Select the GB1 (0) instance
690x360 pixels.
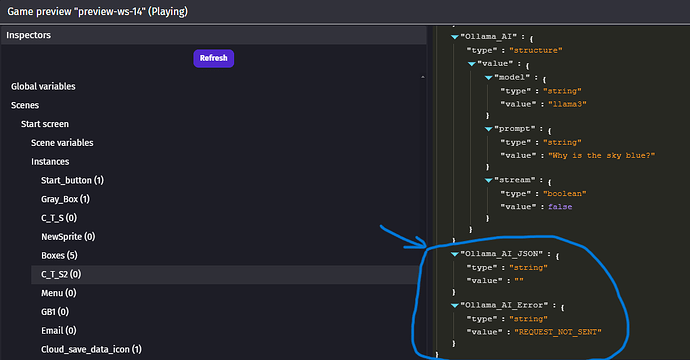(x=55, y=312)
